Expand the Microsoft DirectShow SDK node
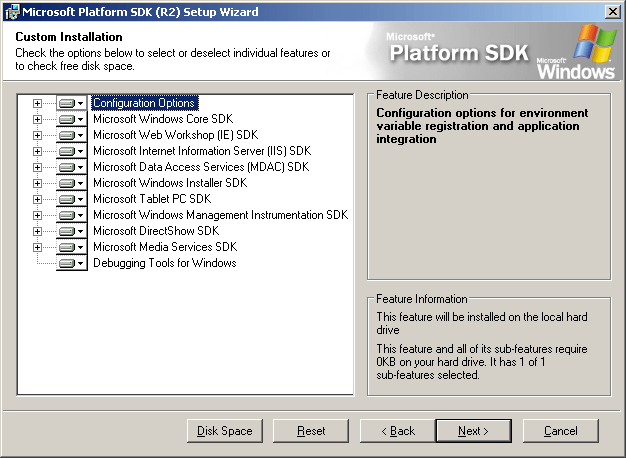 pyautogui.click(x=37, y=231)
